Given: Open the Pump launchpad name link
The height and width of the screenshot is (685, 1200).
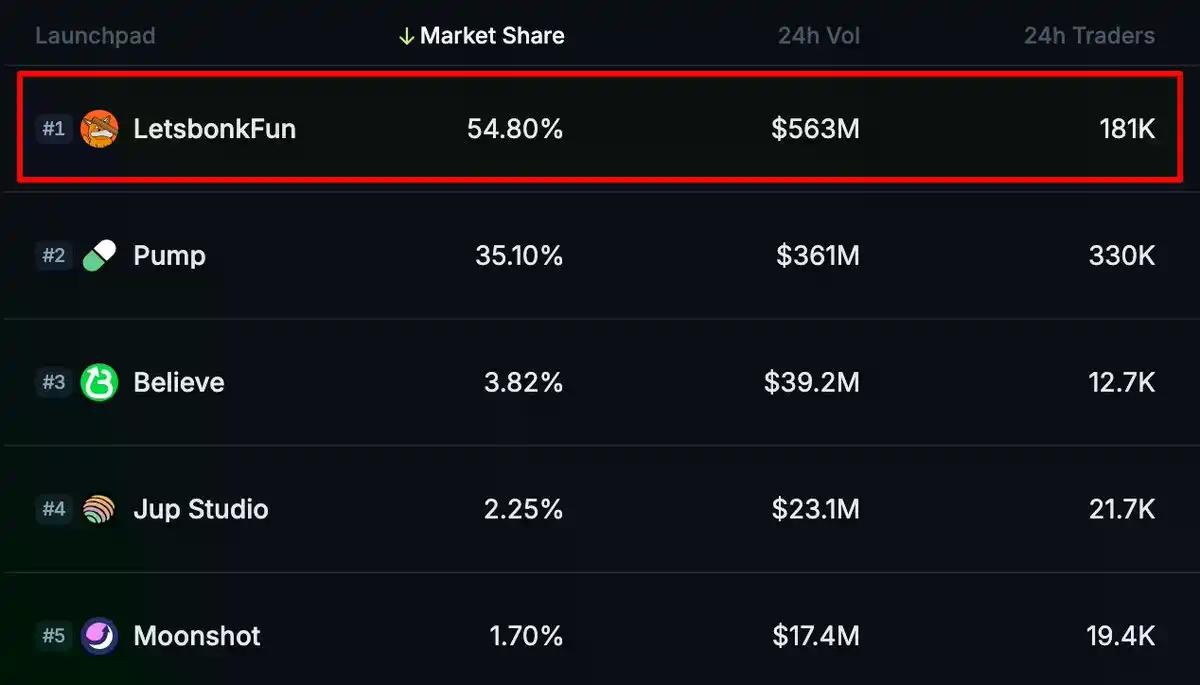Looking at the screenshot, I should click(169, 256).
